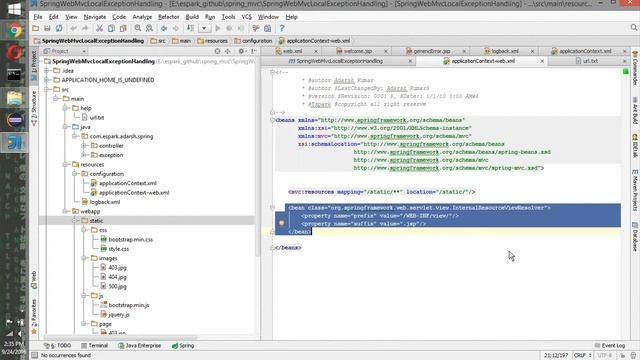The width and height of the screenshot is (640, 360).
Task: Open the VCS menu
Action: (247, 17)
